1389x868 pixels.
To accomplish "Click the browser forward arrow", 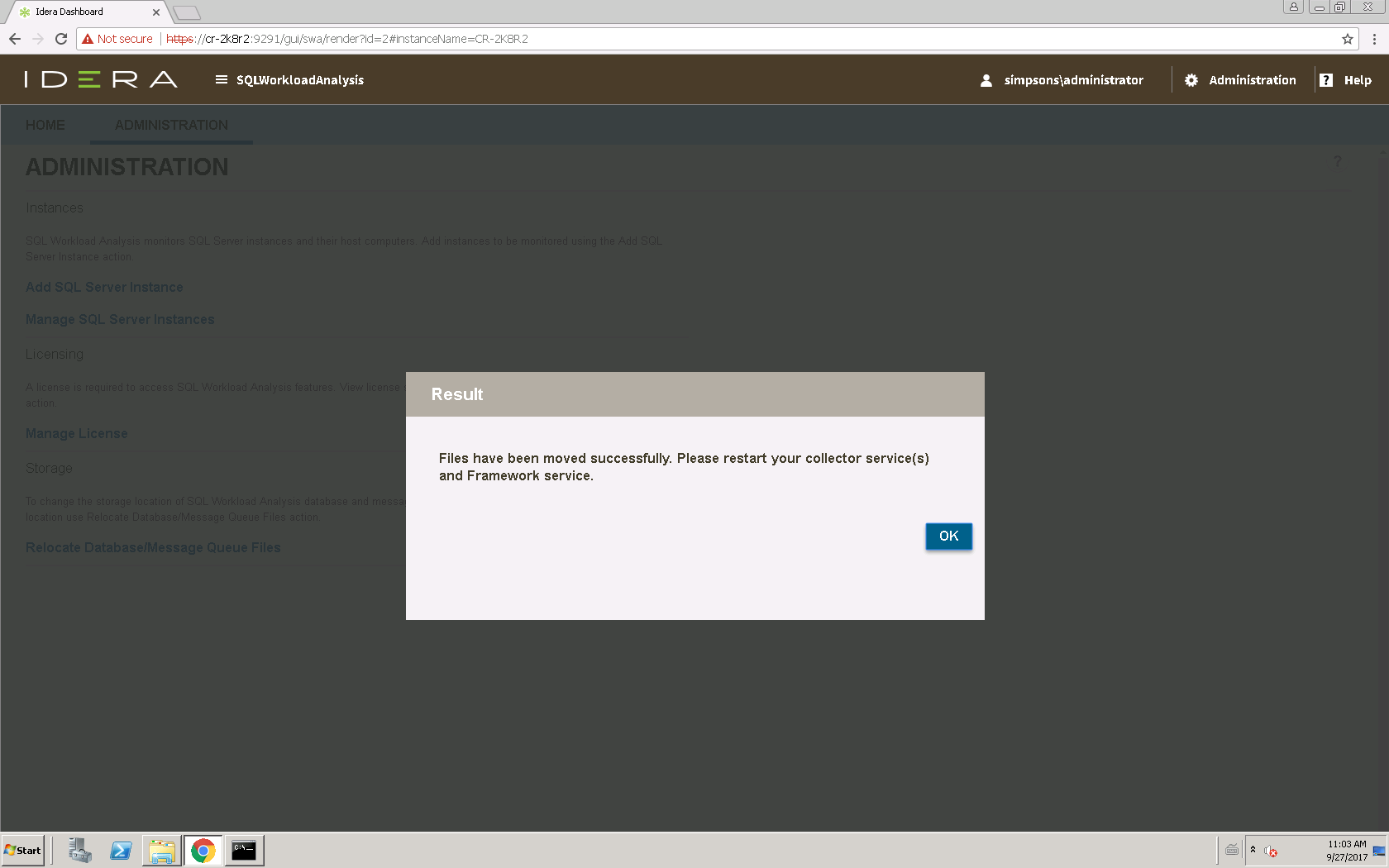I will click(38, 39).
